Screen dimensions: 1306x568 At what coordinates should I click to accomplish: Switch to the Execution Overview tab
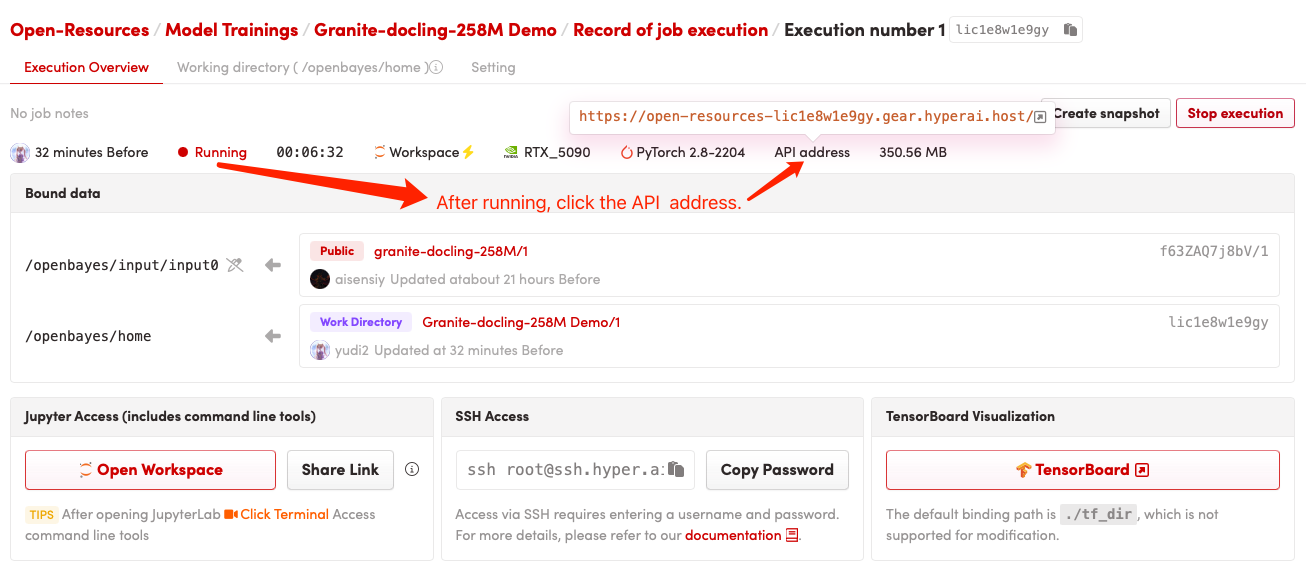pos(86,68)
